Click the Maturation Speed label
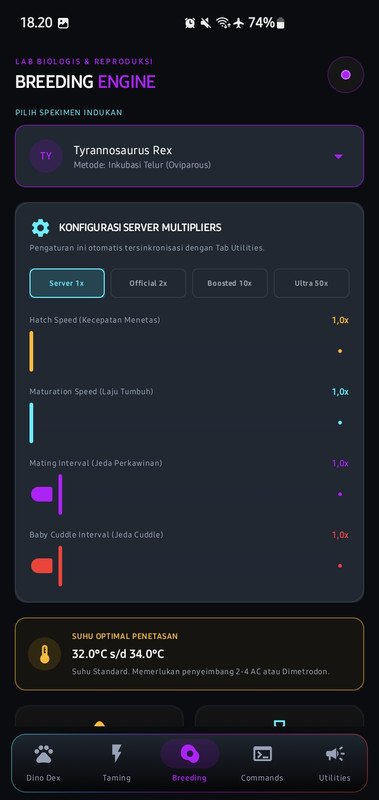Image resolution: width=379 pixels, height=800 pixels. (x=91, y=391)
